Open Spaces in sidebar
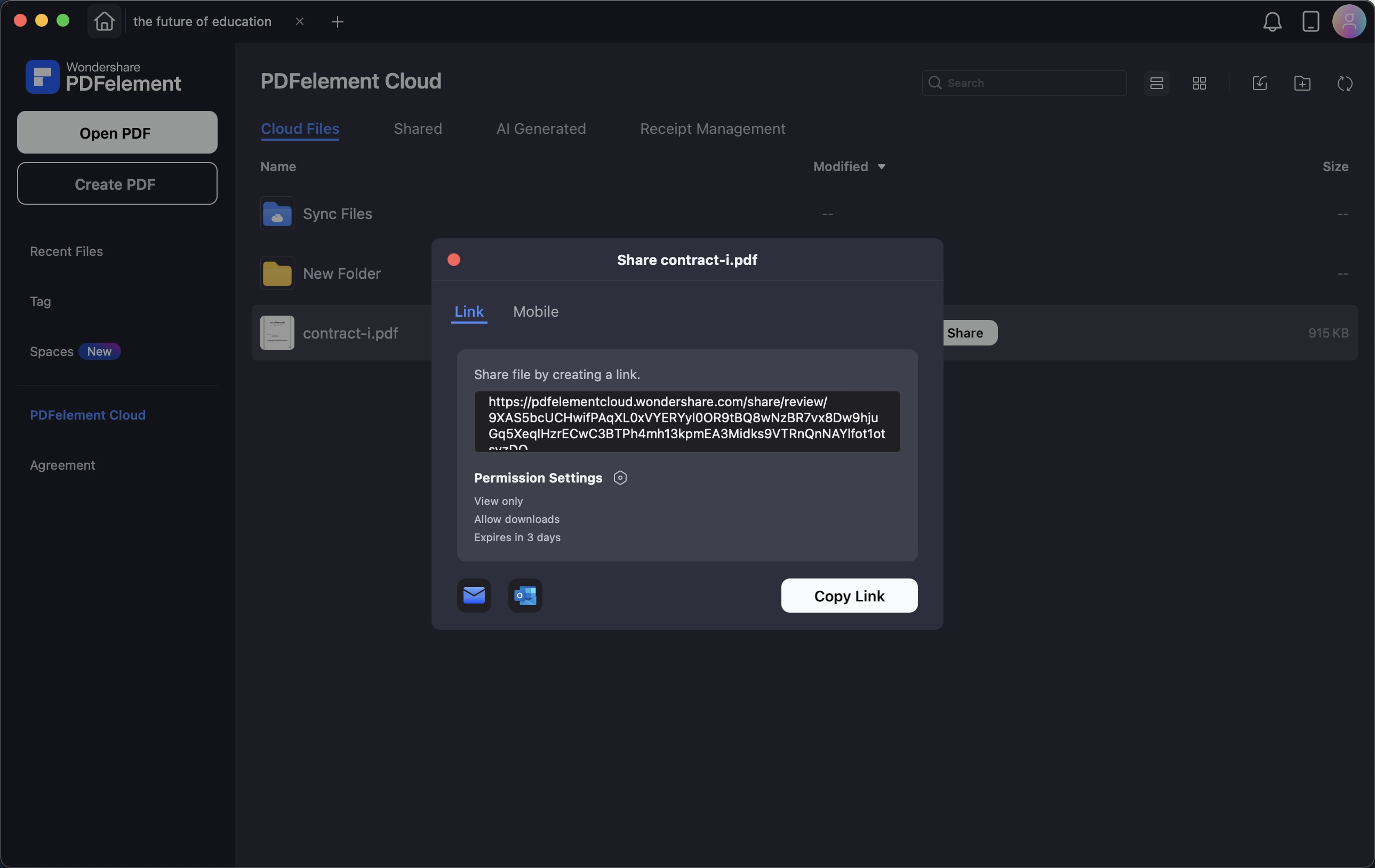1375x868 pixels. [51, 351]
